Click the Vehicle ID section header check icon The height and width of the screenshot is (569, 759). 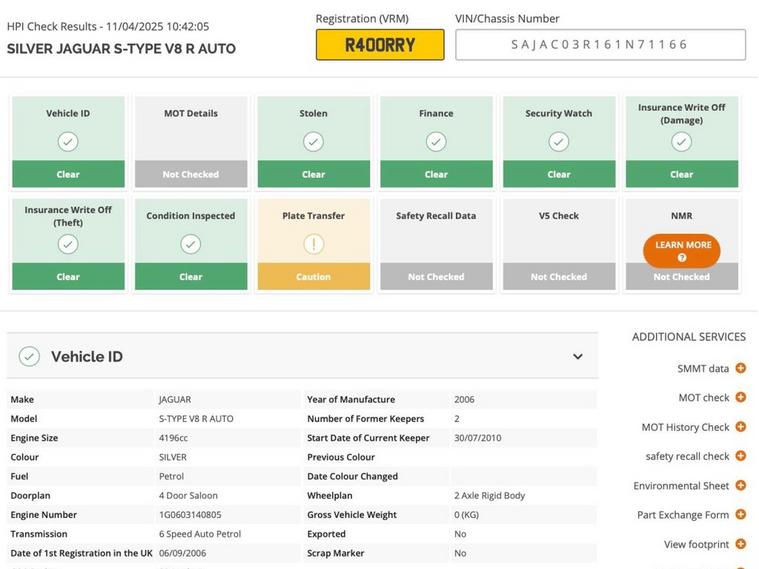[x=29, y=356]
